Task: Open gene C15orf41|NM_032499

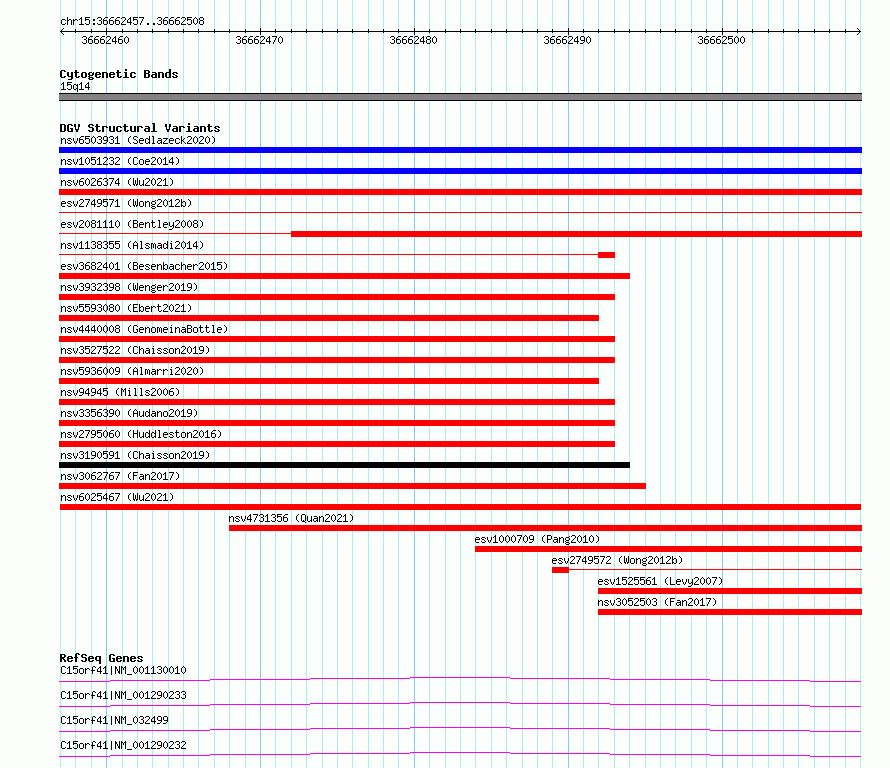Action: coord(114,720)
